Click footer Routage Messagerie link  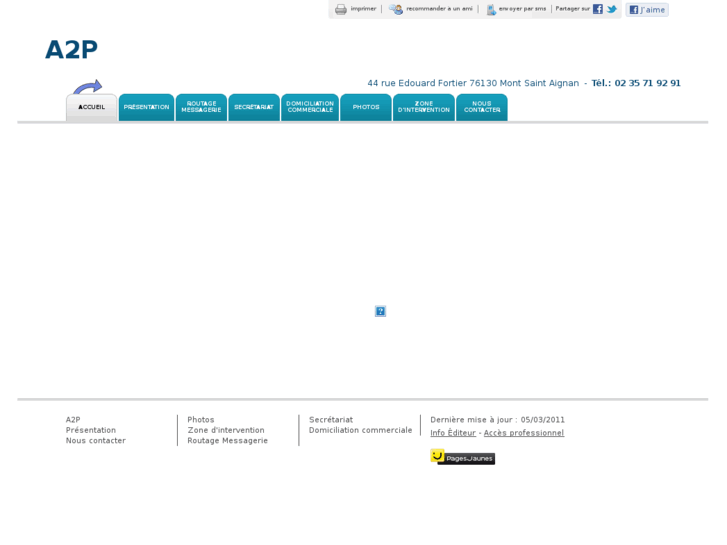point(228,441)
